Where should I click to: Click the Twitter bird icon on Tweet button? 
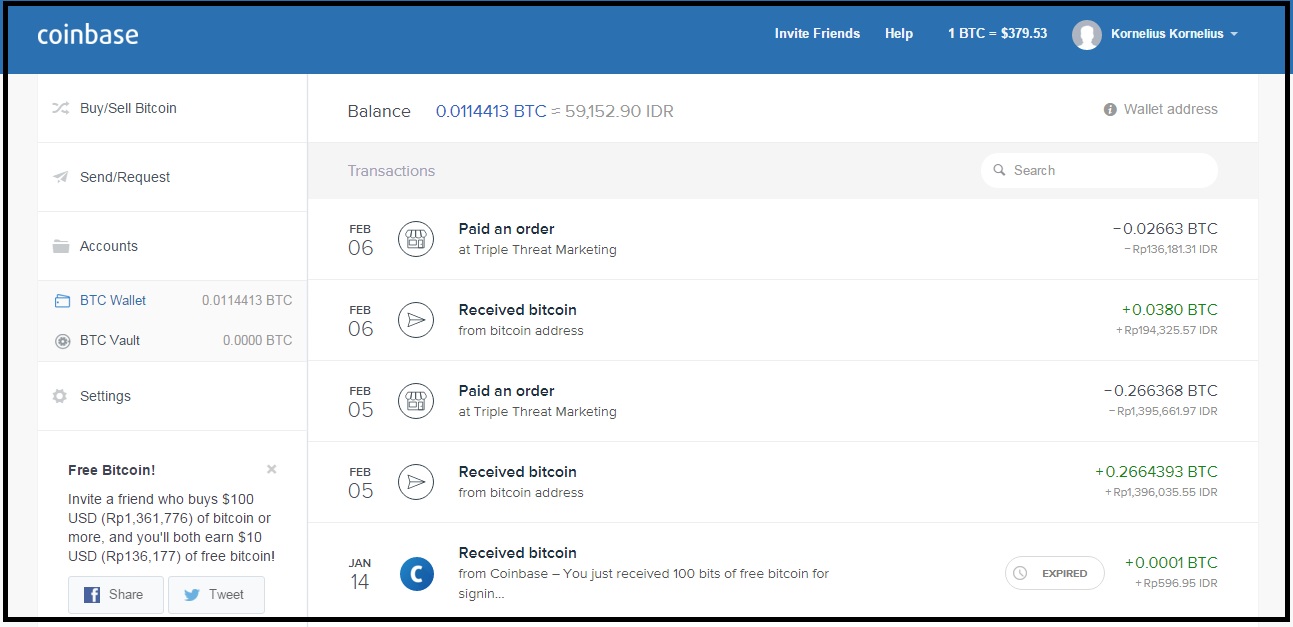pyautogui.click(x=192, y=594)
